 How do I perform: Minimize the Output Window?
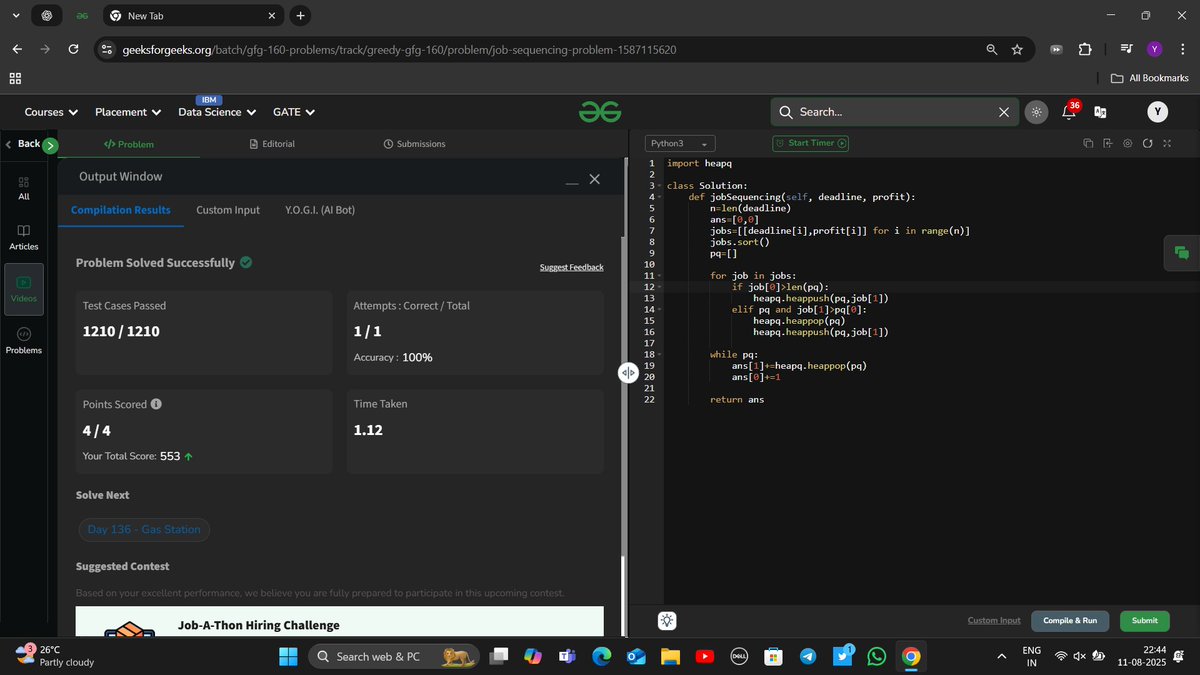572,182
